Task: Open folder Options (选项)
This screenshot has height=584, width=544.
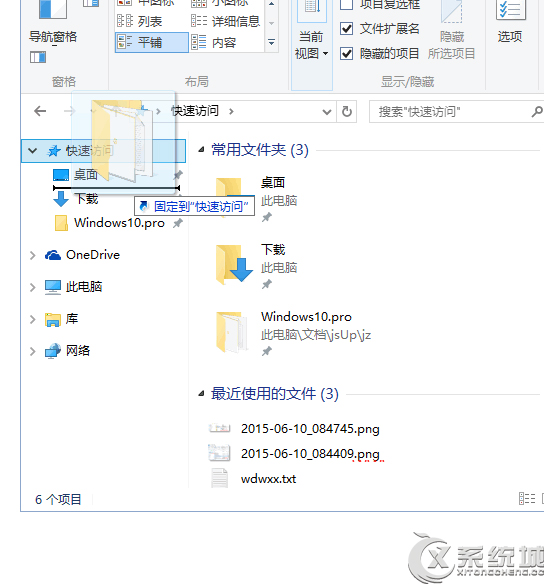Action: point(510,22)
